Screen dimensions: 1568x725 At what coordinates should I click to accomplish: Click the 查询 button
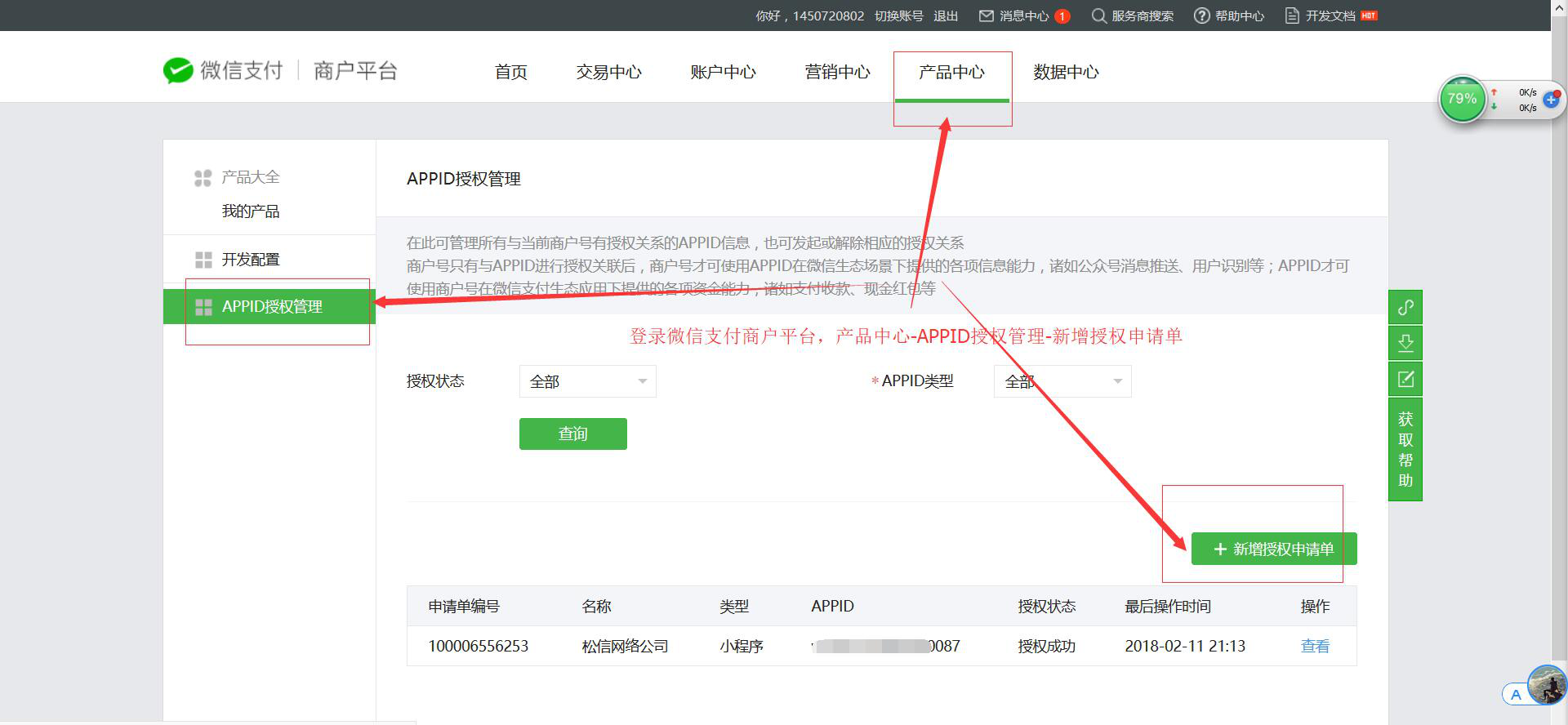pos(573,434)
